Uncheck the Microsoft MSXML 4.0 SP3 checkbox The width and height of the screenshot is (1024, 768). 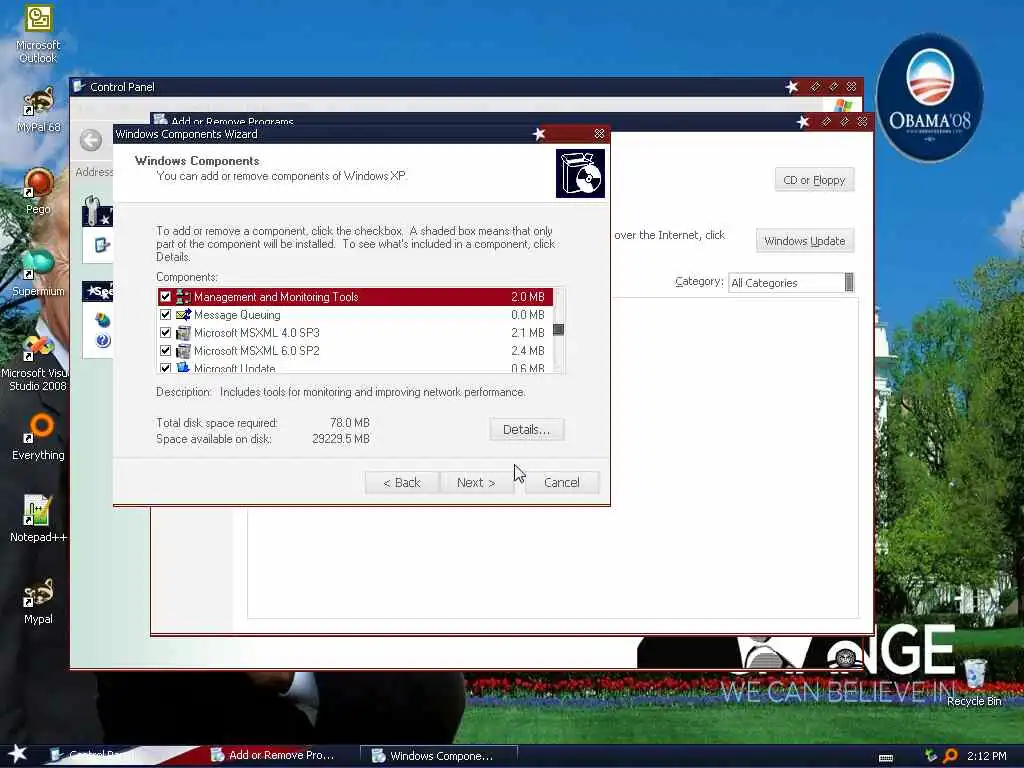[x=165, y=332]
